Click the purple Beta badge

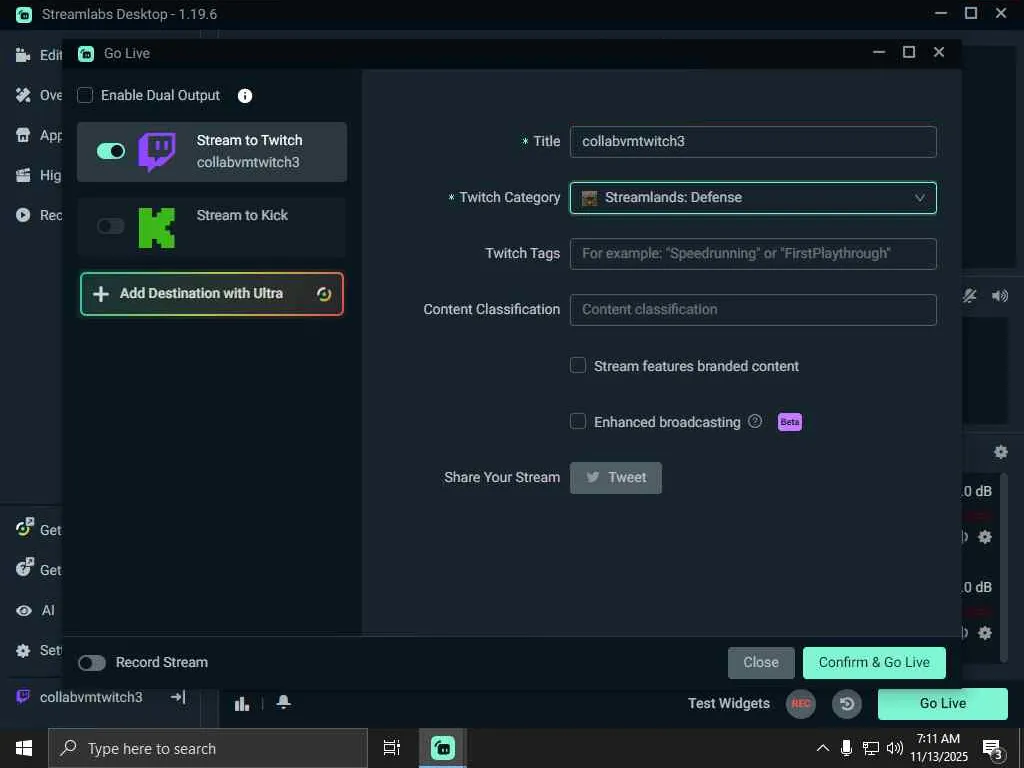[x=790, y=422]
